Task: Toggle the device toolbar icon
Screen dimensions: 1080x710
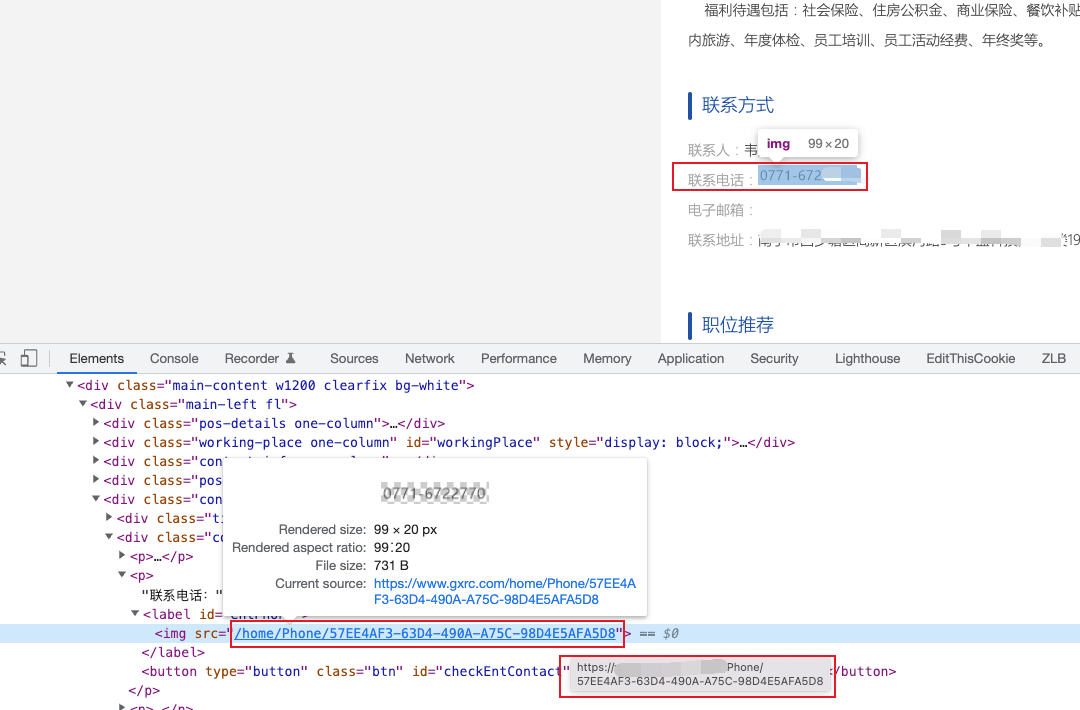Action: click(28, 358)
